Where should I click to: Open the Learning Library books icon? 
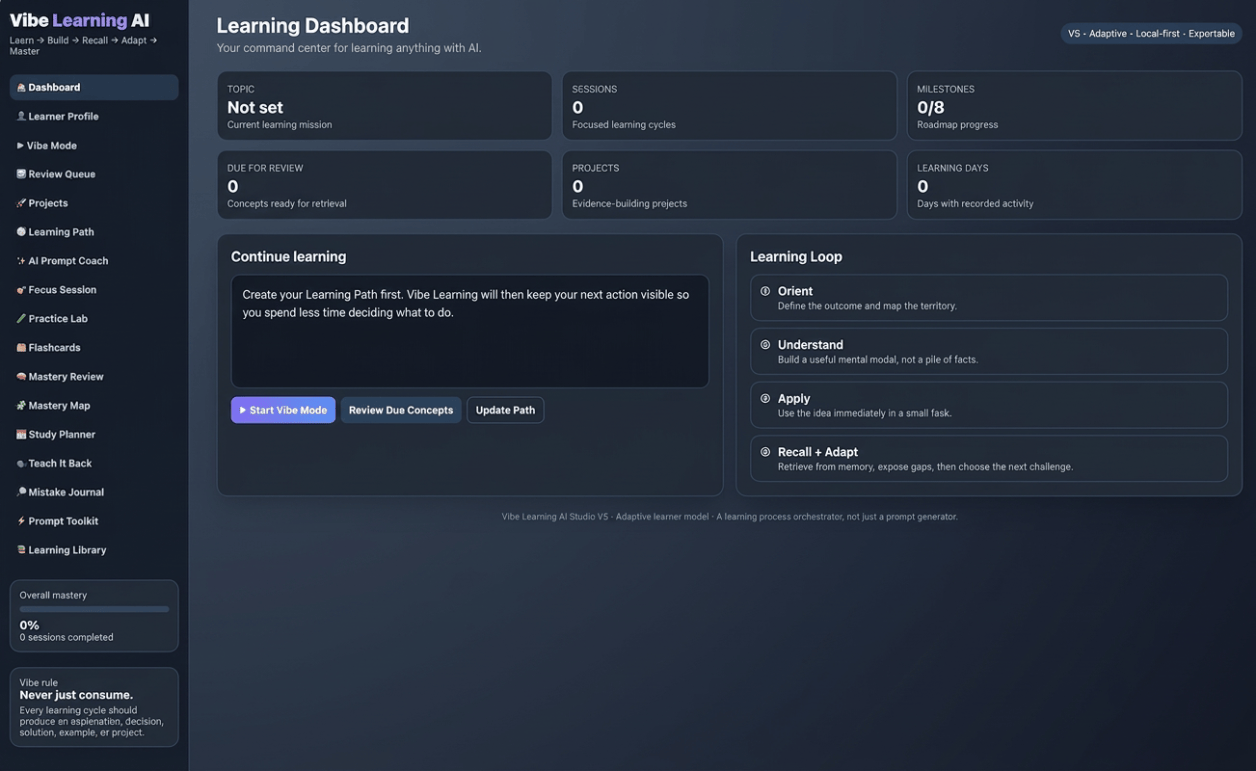pos(21,550)
